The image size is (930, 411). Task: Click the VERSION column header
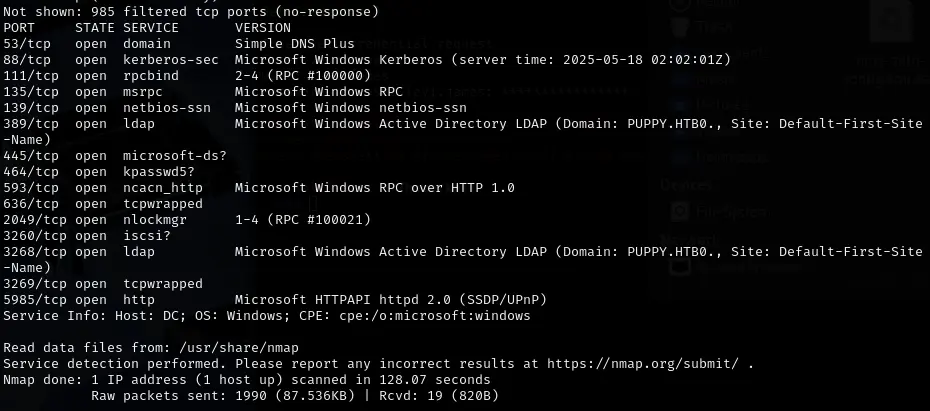coord(263,28)
